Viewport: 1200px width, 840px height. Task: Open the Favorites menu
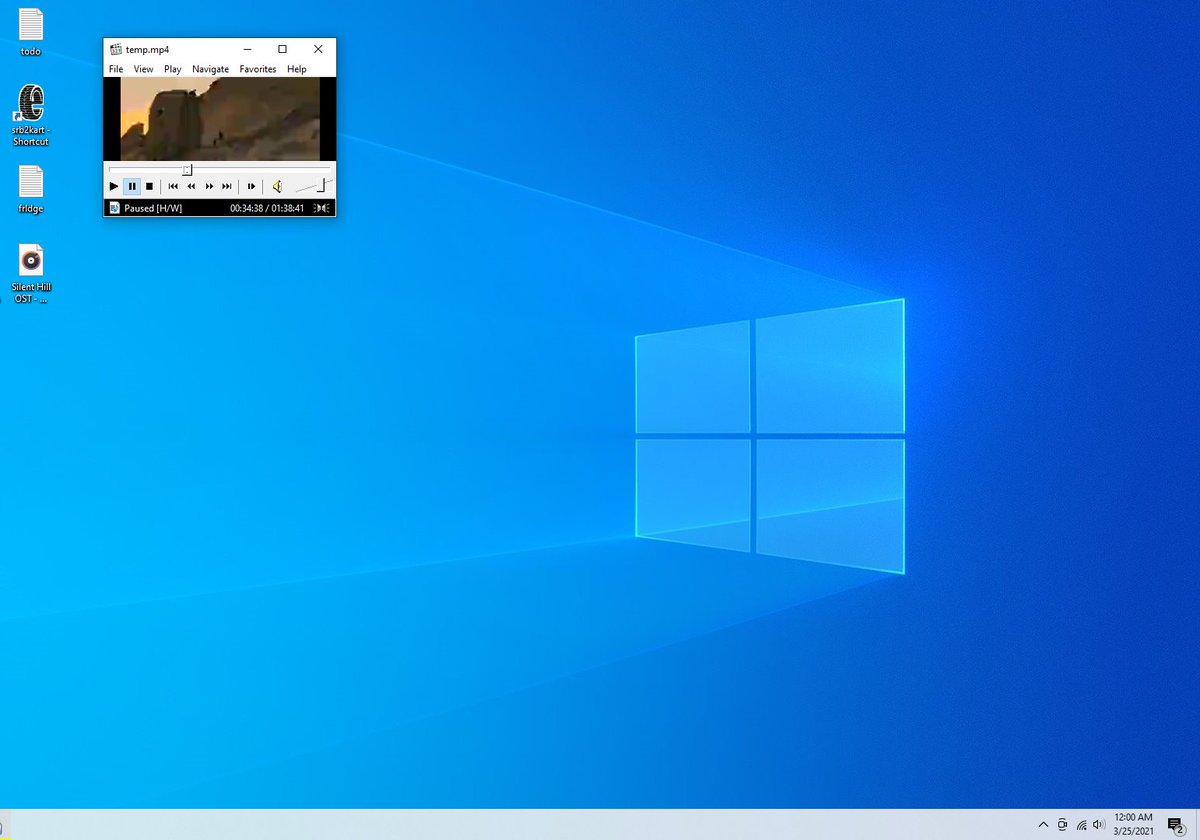pos(258,69)
